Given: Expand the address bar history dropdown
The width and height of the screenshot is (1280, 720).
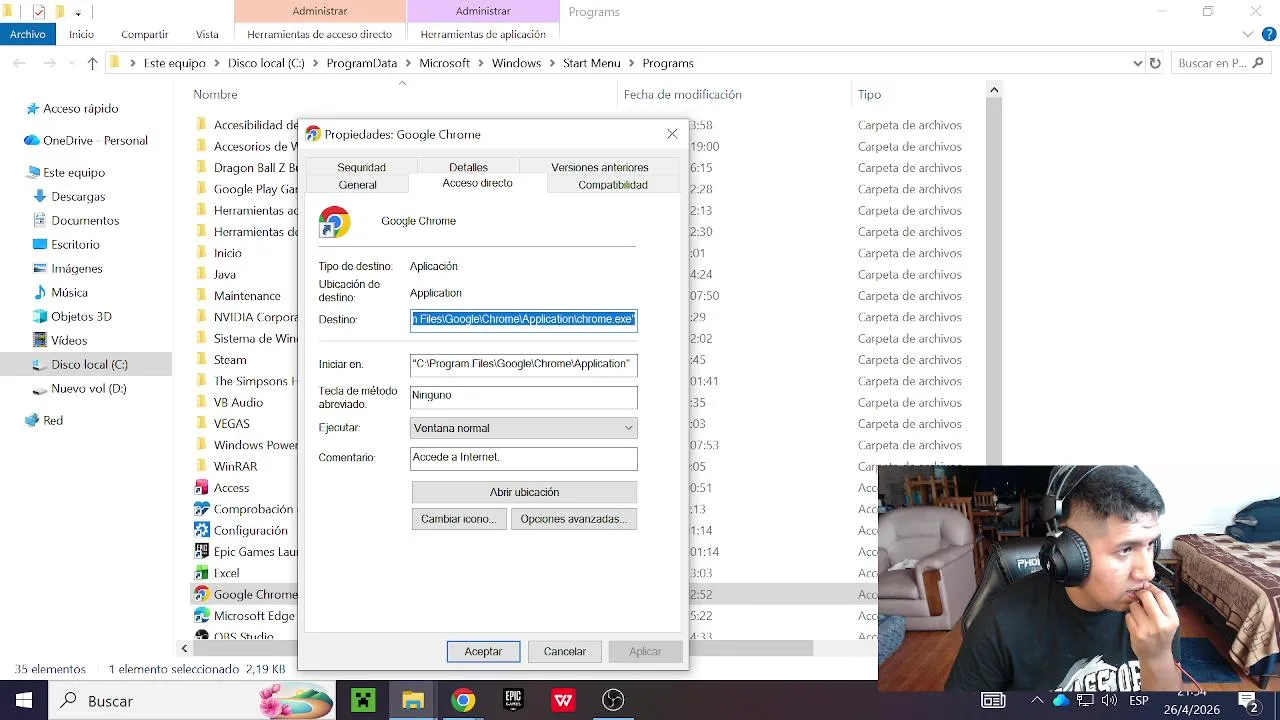Looking at the screenshot, I should pos(1137,63).
